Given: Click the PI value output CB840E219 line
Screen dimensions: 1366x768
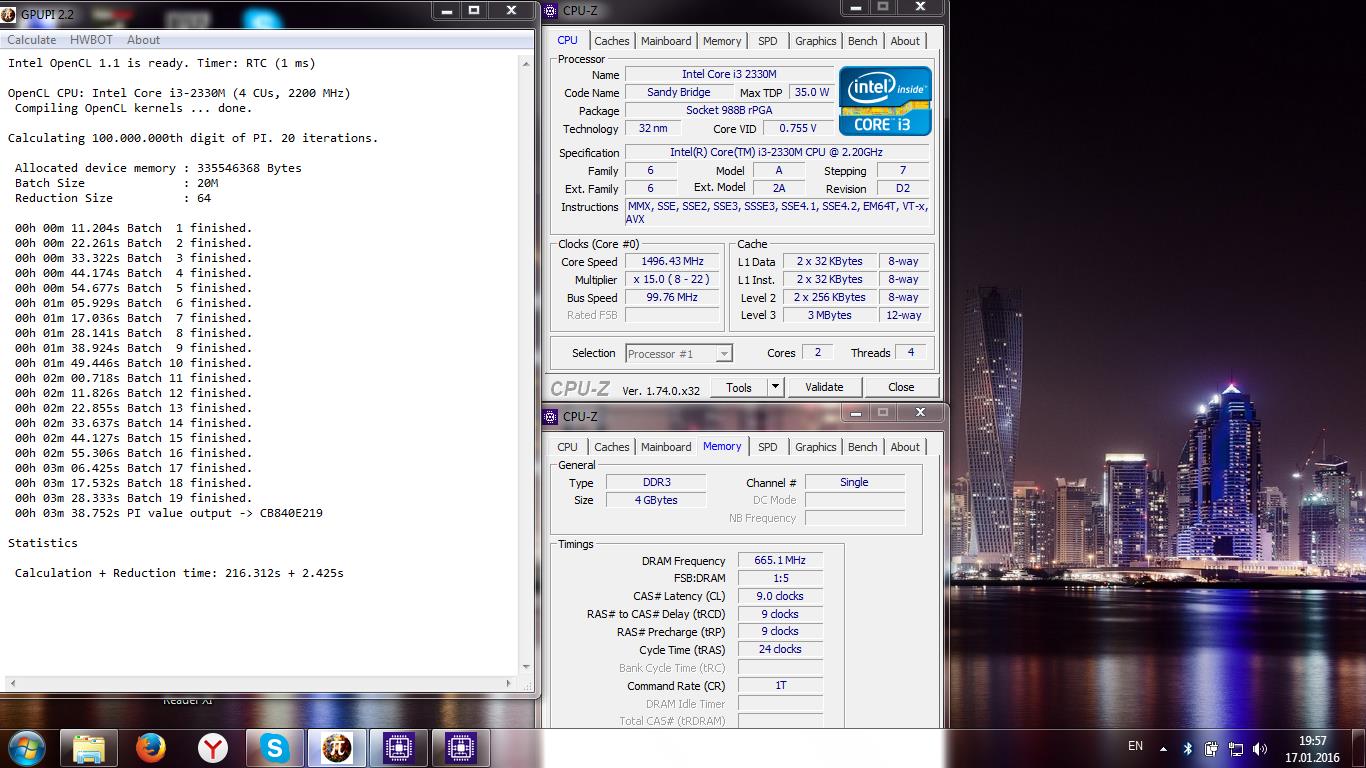Looking at the screenshot, I should 168,513.
